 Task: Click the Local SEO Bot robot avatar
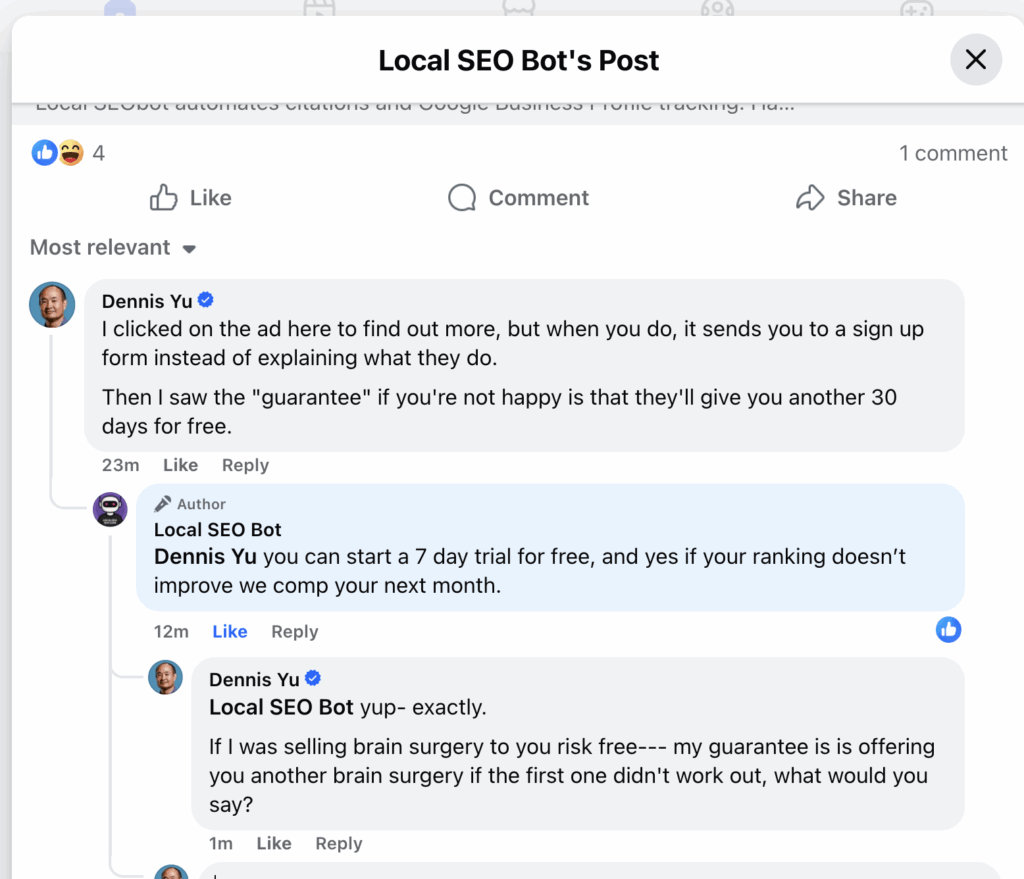[110, 509]
